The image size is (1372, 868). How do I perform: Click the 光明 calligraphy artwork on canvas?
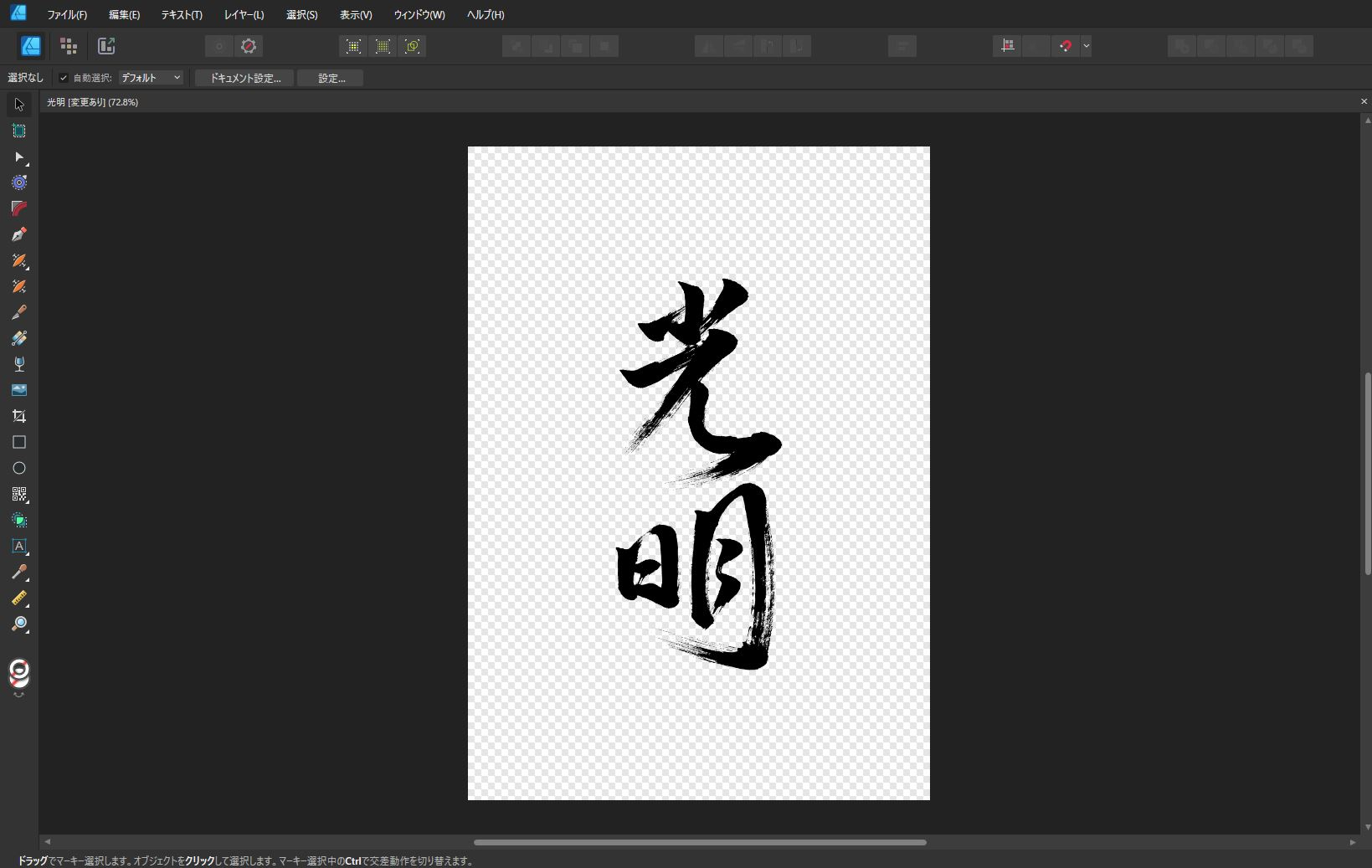(x=700, y=474)
